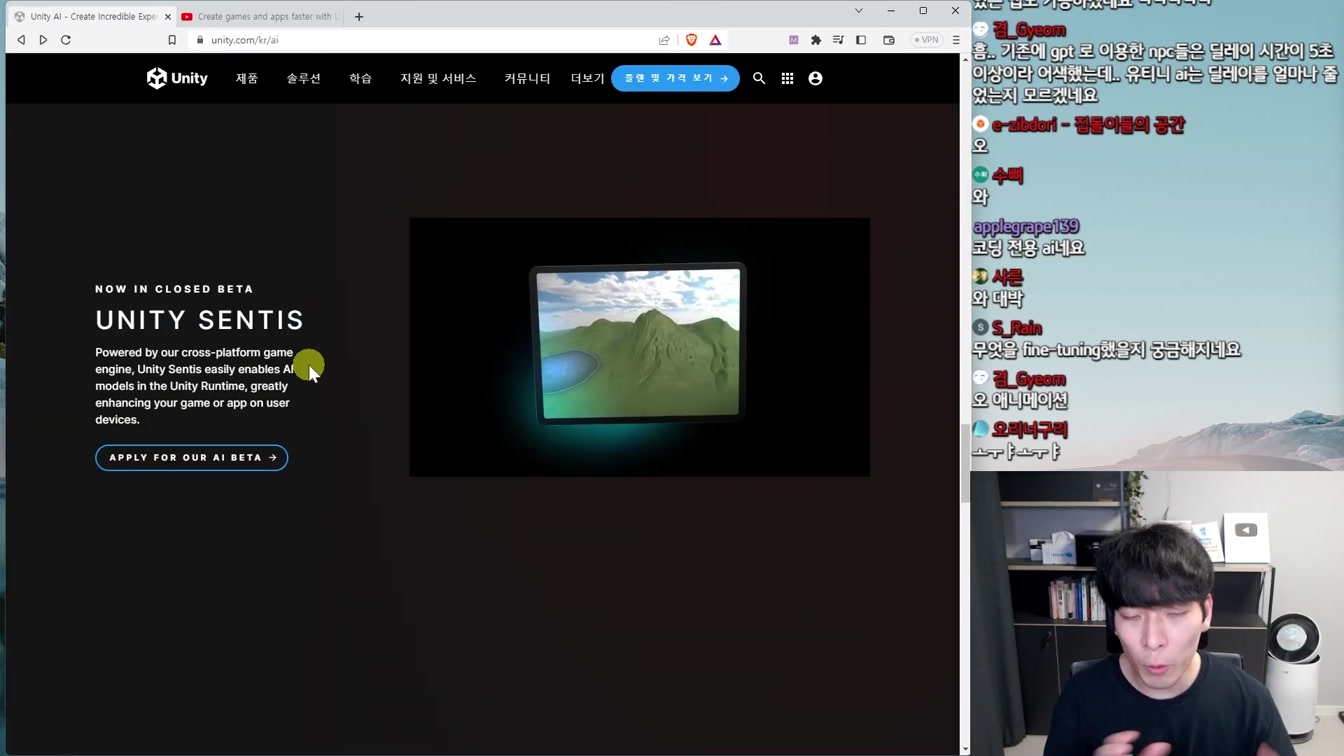Open chat username 수빼
Image resolution: width=1344 pixels, height=756 pixels.
[x=1008, y=176]
